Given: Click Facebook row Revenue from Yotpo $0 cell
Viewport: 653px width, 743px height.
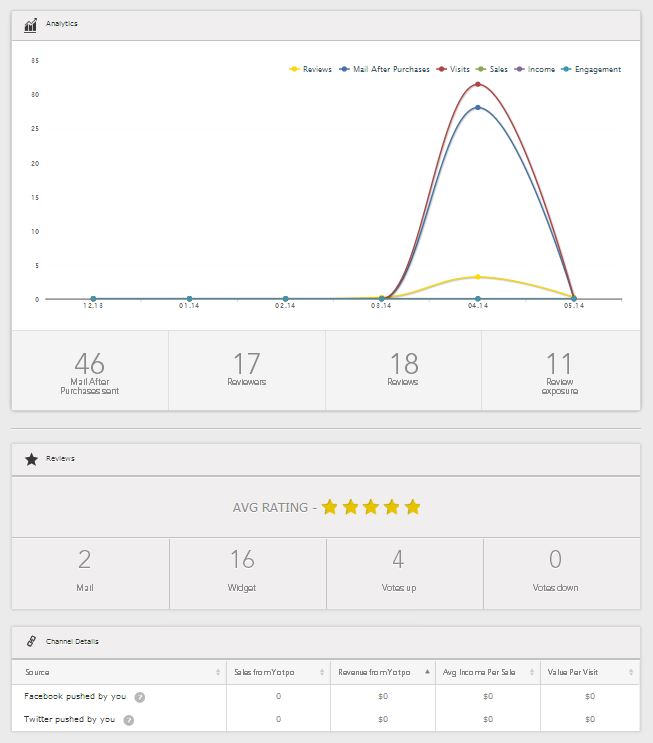Looking at the screenshot, I should (383, 696).
